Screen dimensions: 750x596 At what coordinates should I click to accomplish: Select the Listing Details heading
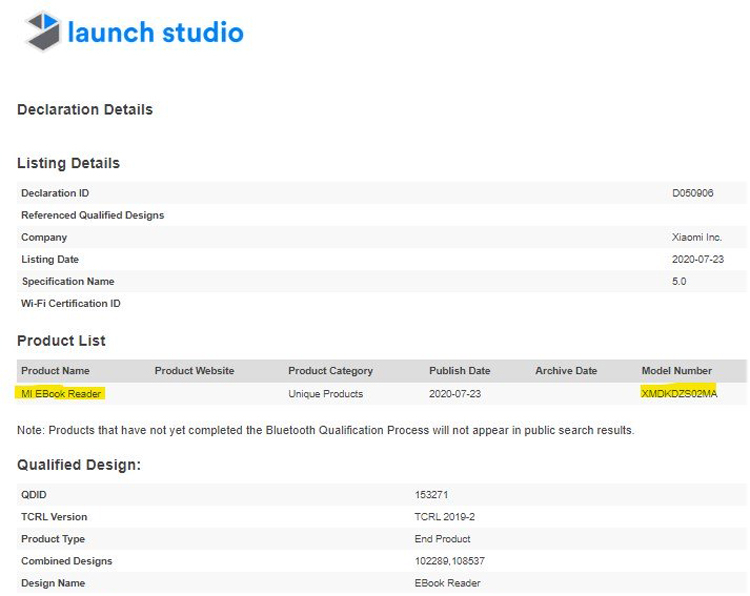coord(68,163)
